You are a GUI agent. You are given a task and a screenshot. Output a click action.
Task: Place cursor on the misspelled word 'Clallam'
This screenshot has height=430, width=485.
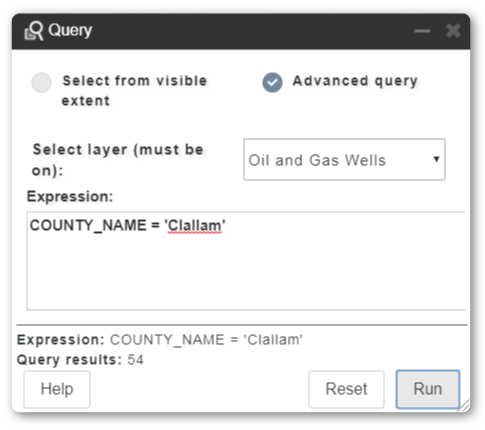click(194, 226)
